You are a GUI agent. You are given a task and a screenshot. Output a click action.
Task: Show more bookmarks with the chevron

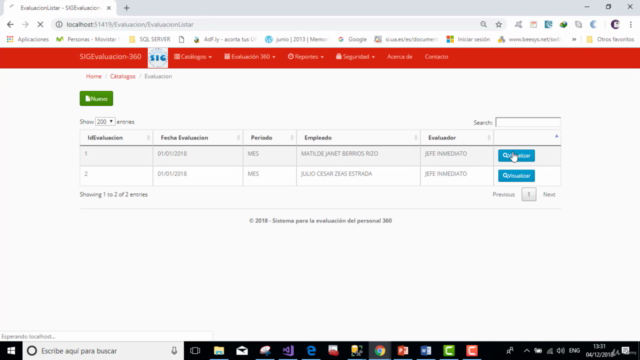pyautogui.click(x=574, y=39)
